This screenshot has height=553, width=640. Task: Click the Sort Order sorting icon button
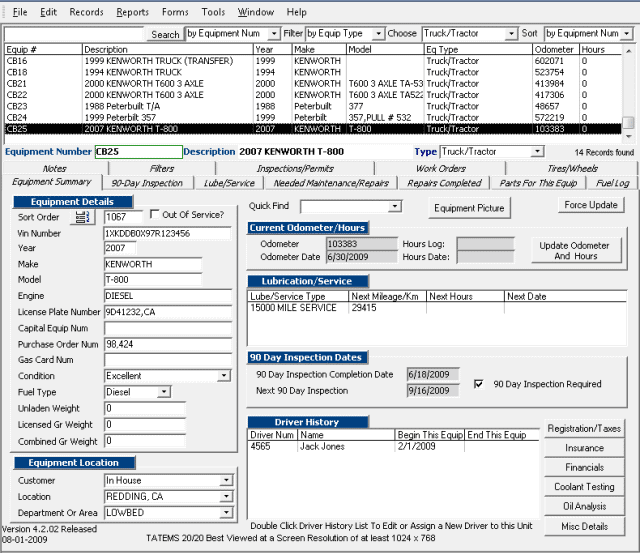[82, 217]
